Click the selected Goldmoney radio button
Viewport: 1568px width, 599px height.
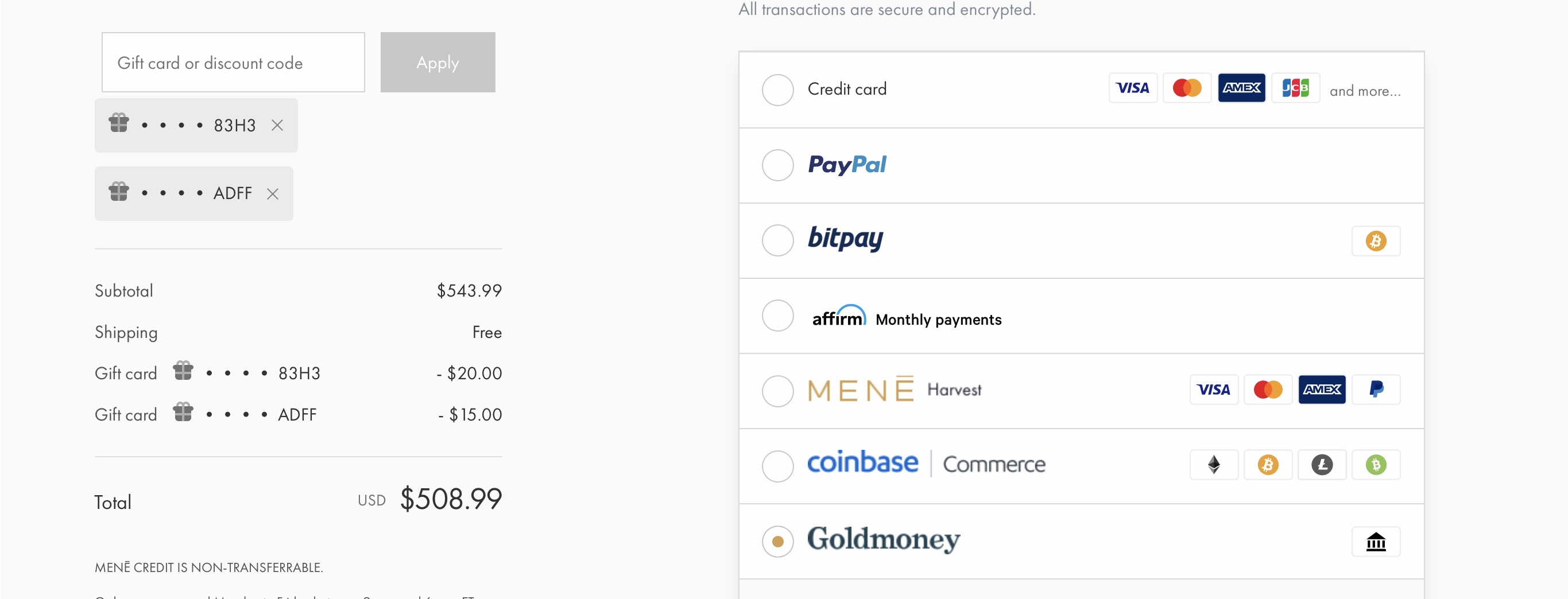click(777, 541)
